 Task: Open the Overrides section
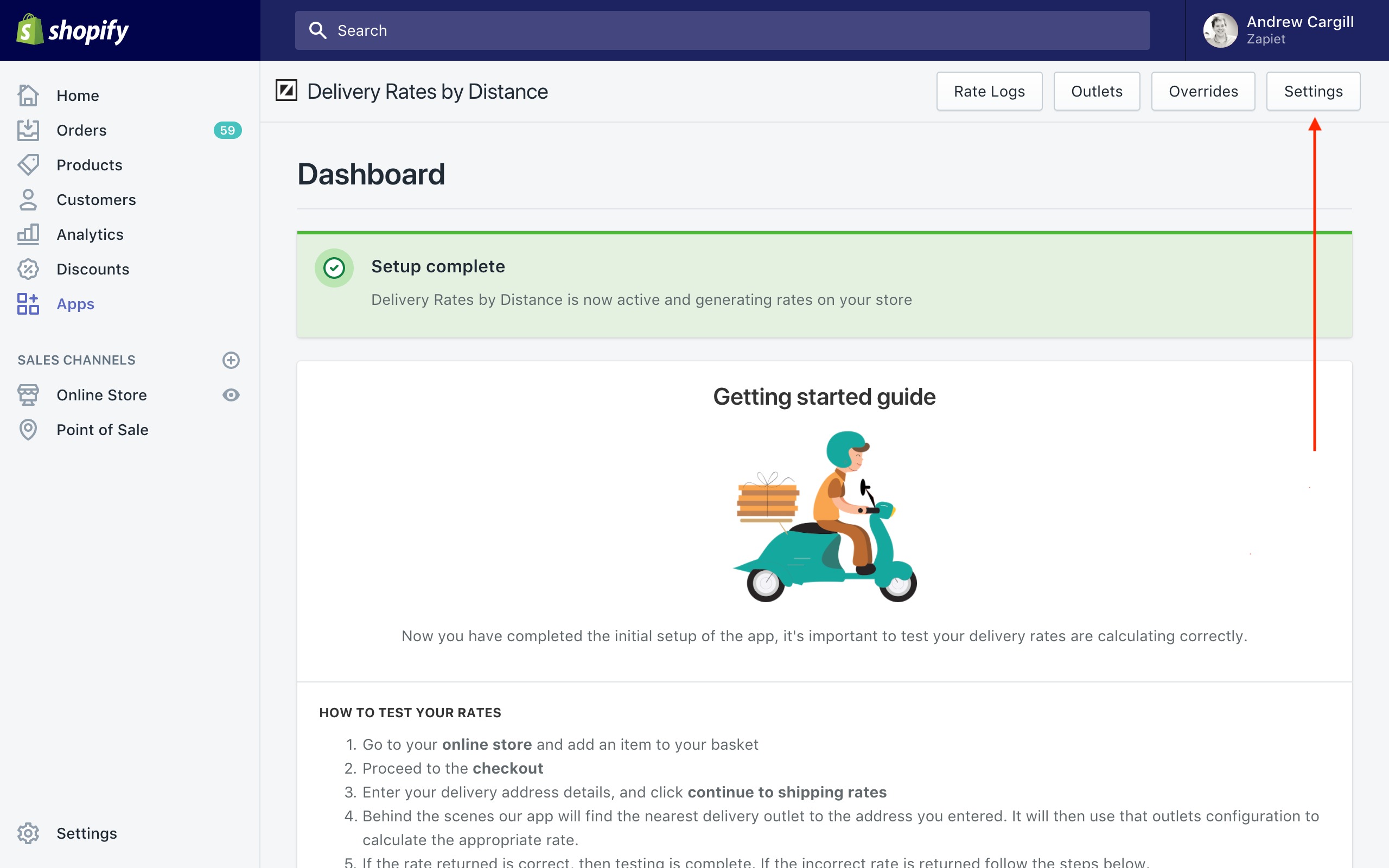pos(1203,91)
